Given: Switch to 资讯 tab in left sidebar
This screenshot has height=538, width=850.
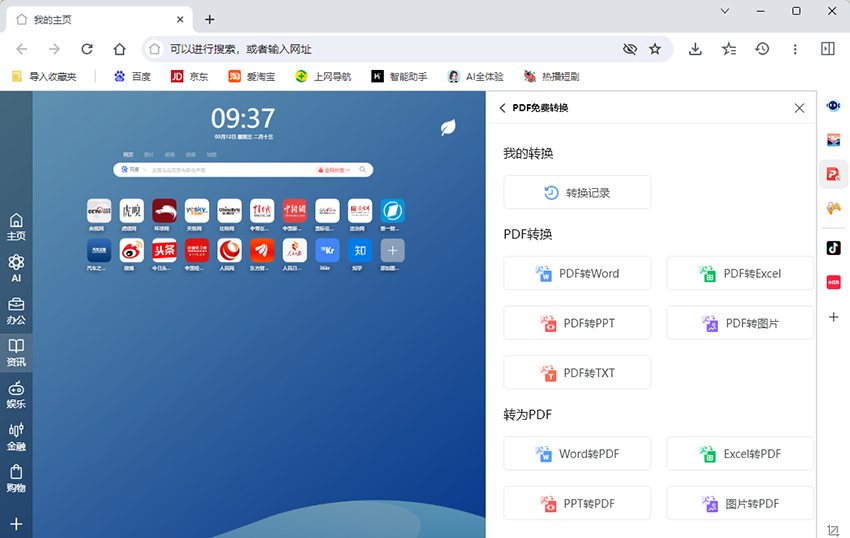Looking at the screenshot, I should (16, 352).
